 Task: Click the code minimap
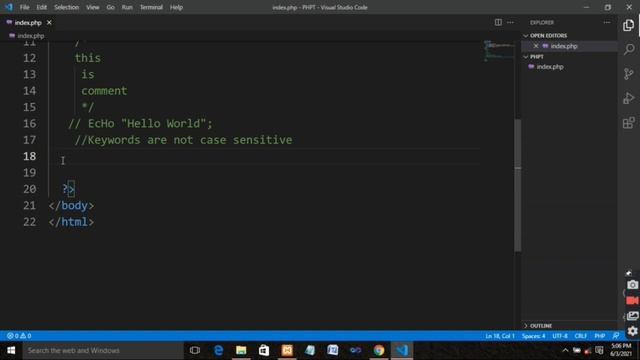pyautogui.click(x=499, y=50)
